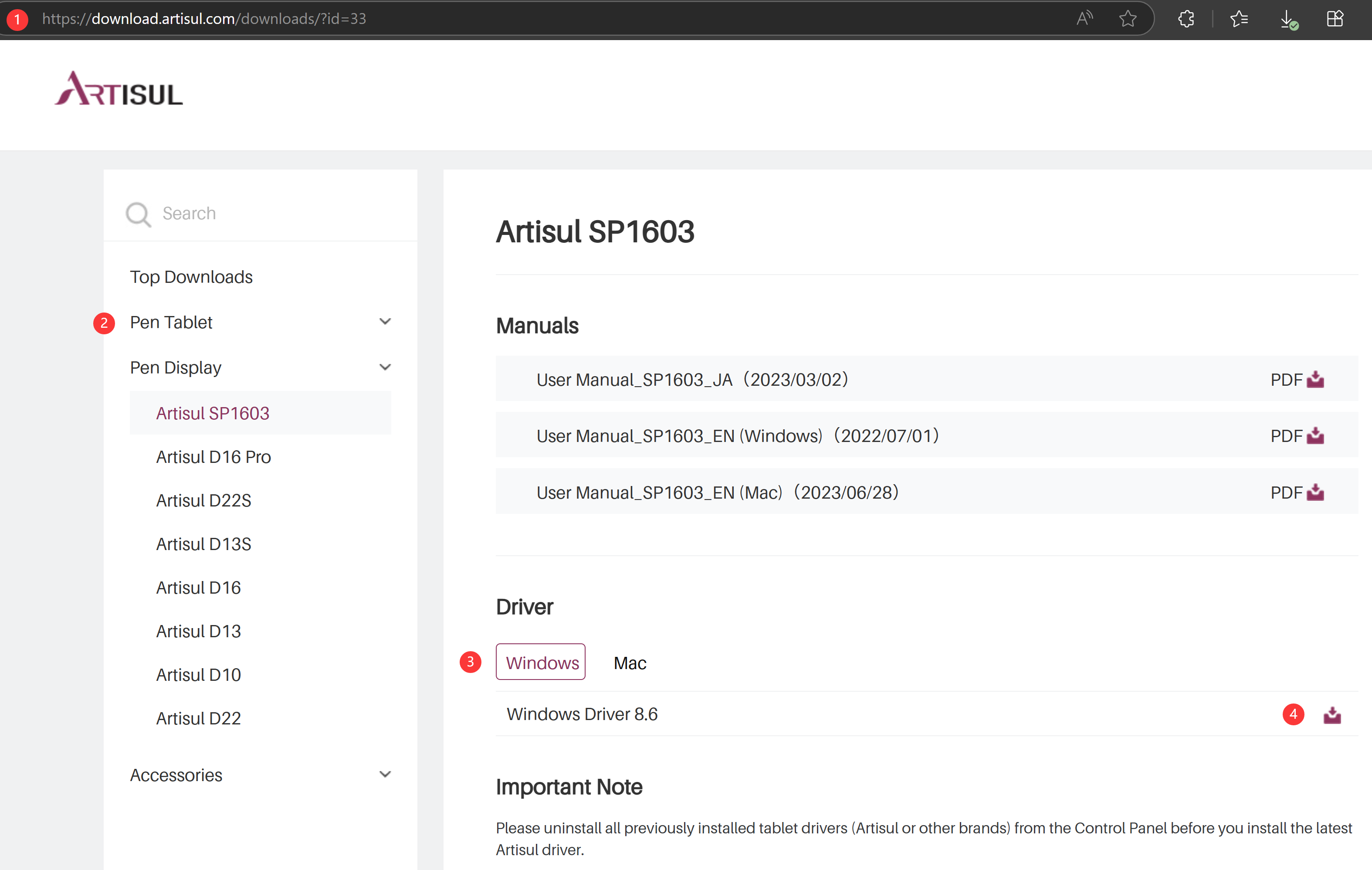Switch to the Mac driver tab
The image size is (1372, 870).
pos(630,663)
